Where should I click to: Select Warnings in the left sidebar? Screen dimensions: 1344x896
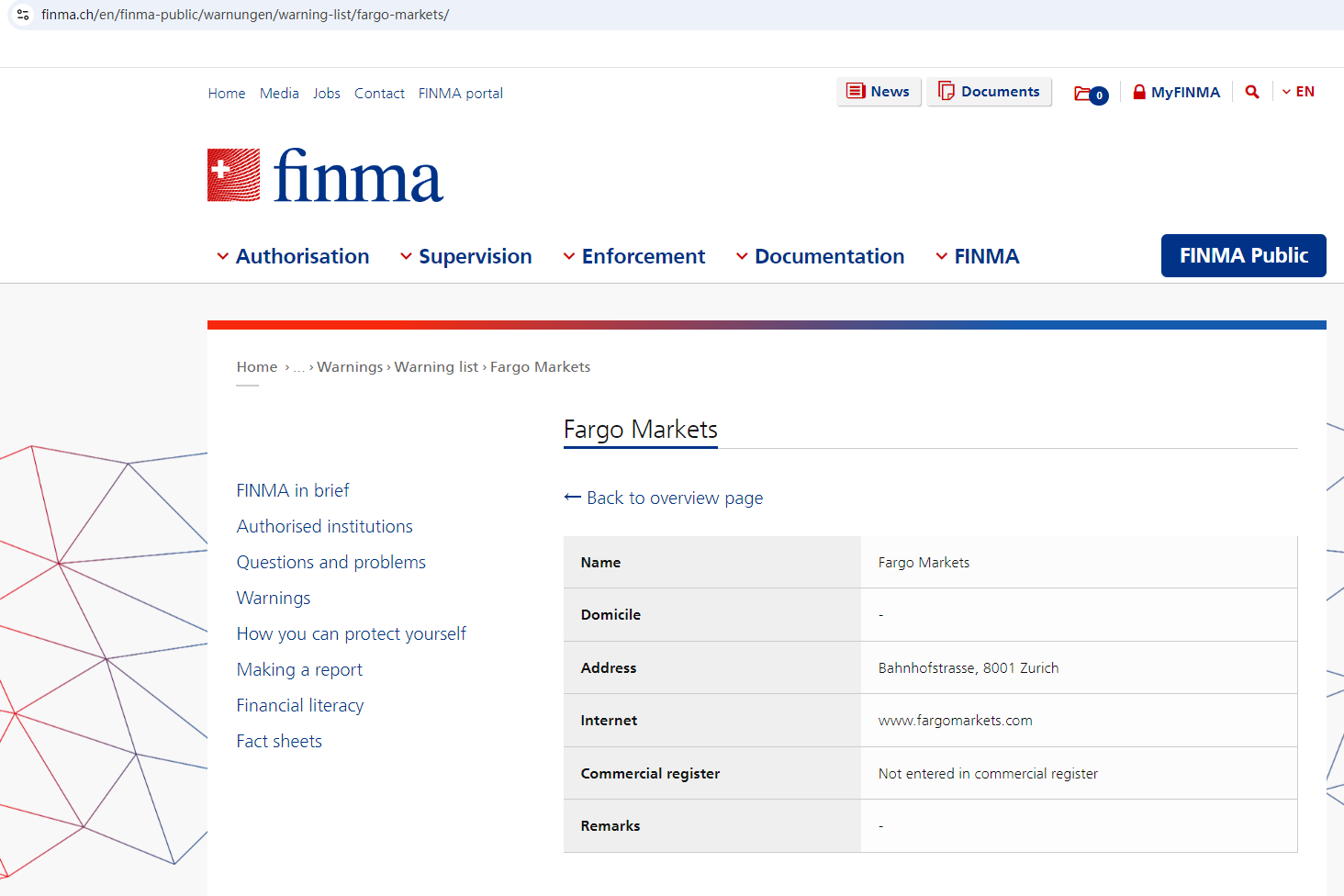click(274, 598)
